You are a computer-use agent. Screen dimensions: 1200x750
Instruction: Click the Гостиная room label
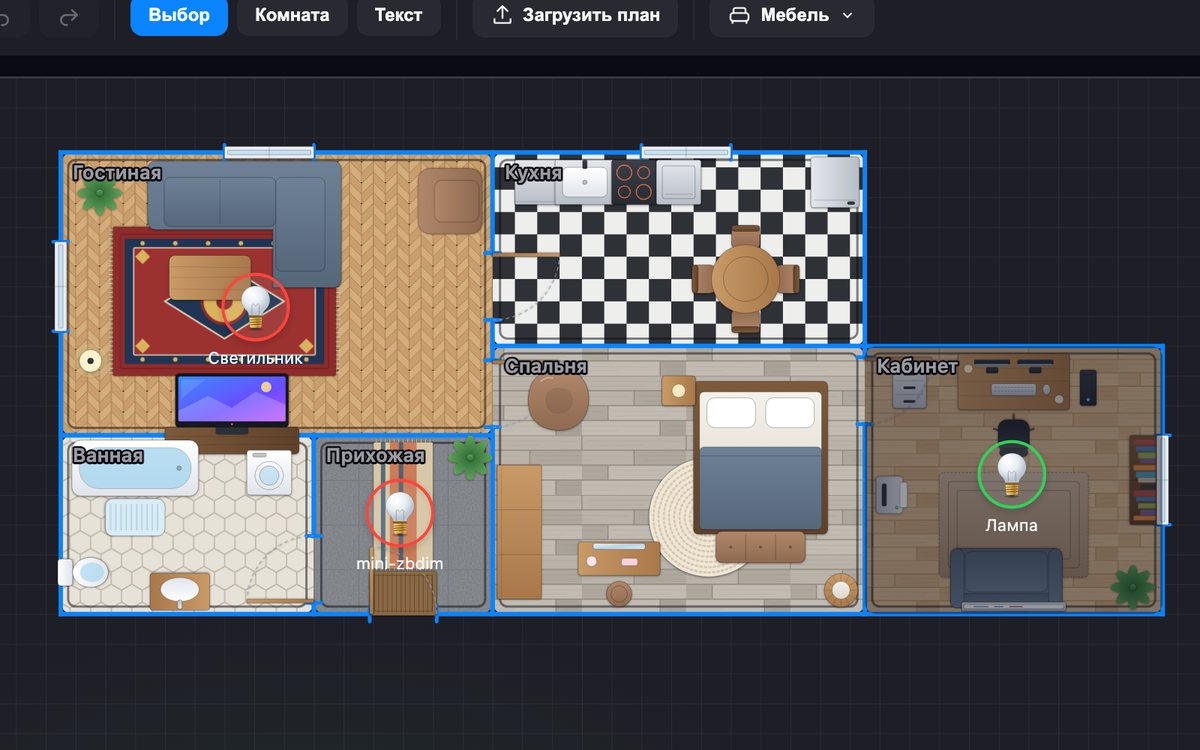coord(117,173)
